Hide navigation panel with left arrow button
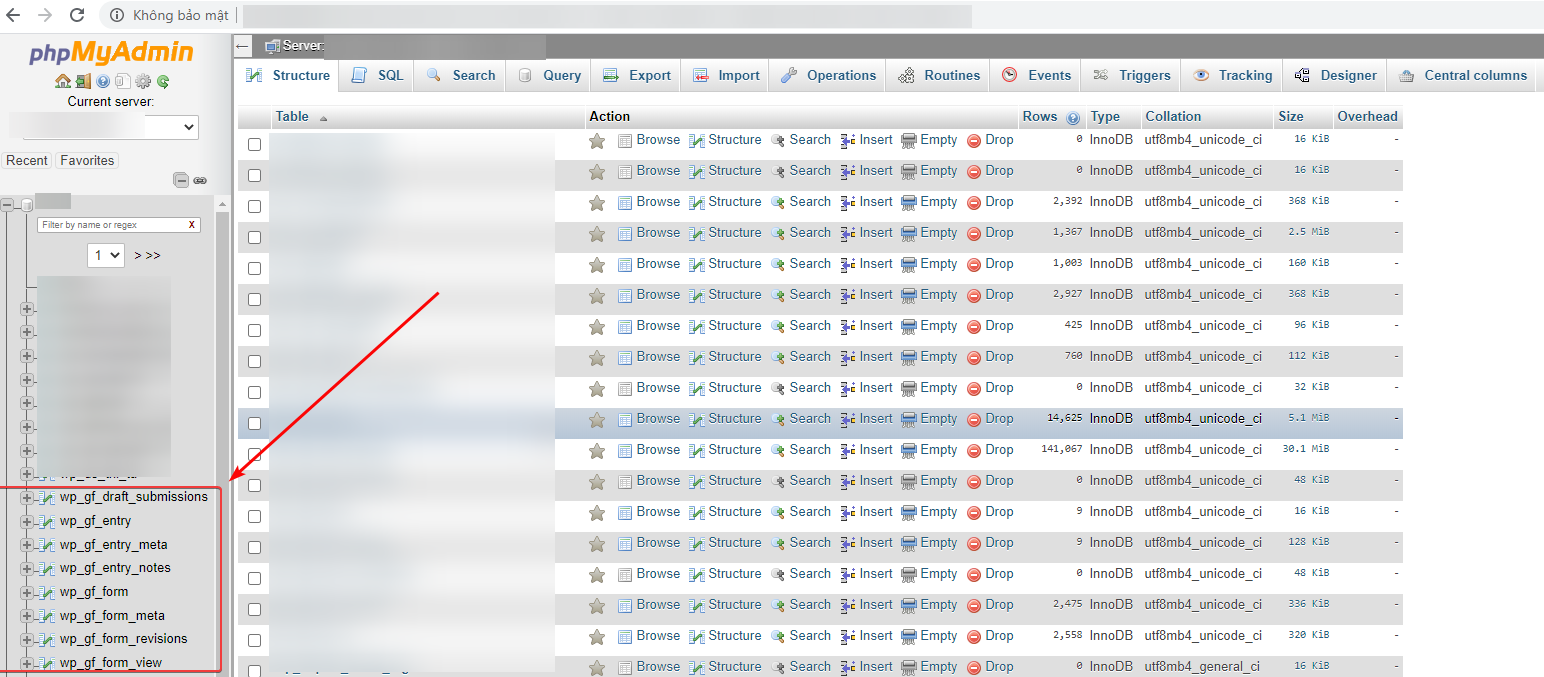 click(x=243, y=46)
